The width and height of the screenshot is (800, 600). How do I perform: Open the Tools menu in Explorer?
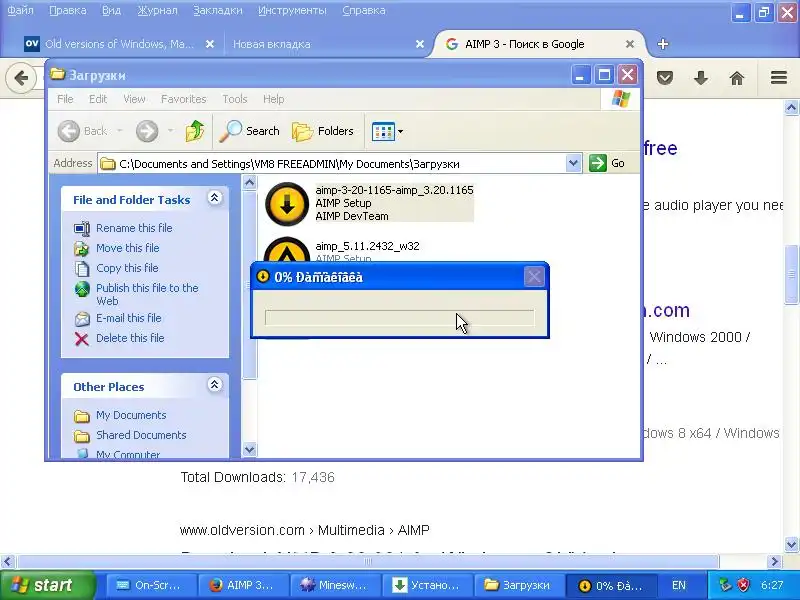pyautogui.click(x=235, y=99)
